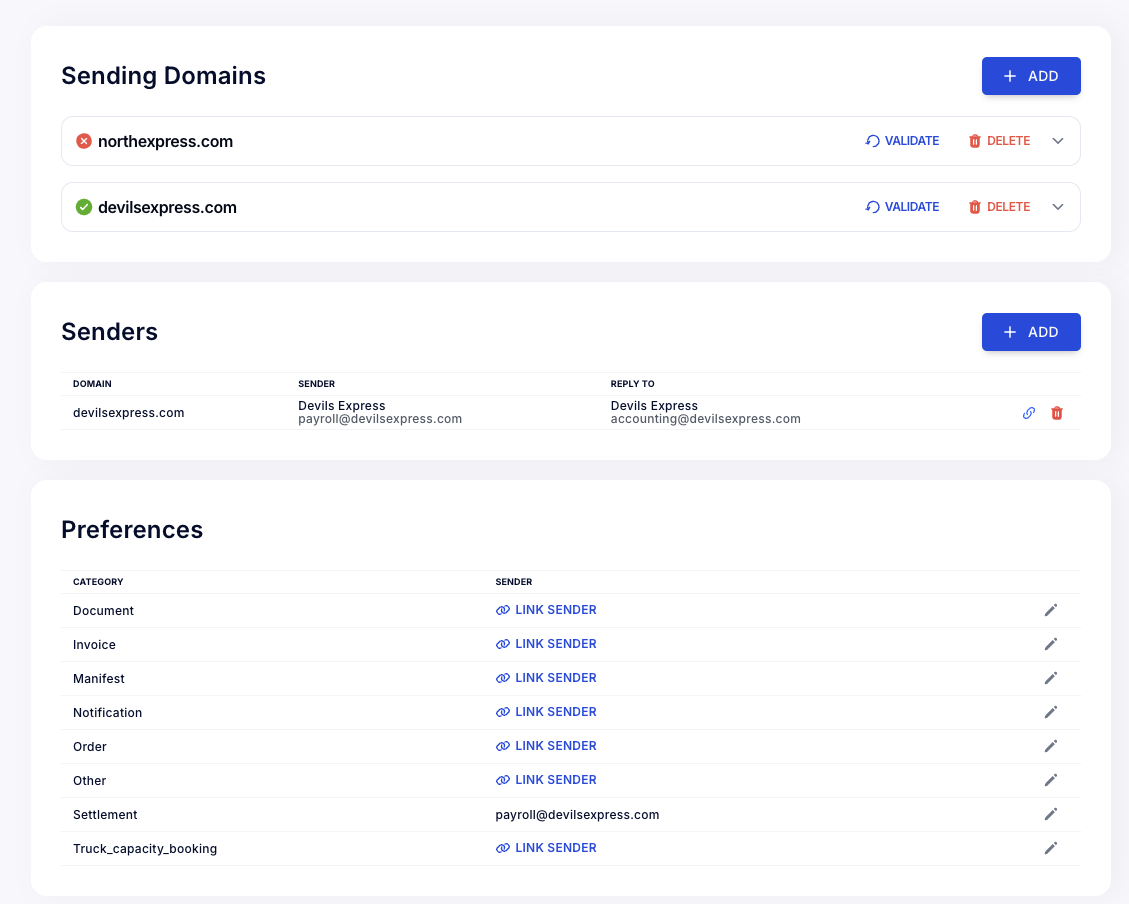The width and height of the screenshot is (1129, 904).
Task: Edit the Invoice preference via pencil icon
Action: (1050, 644)
